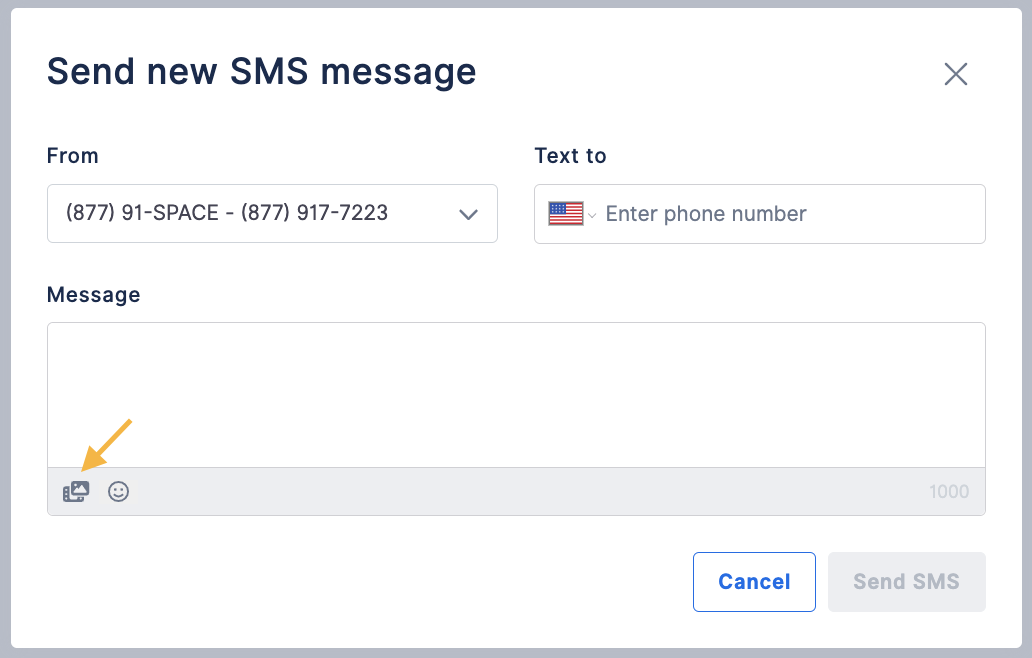Image resolution: width=1032 pixels, height=658 pixels.
Task: Click the Send SMS button
Action: click(x=907, y=582)
